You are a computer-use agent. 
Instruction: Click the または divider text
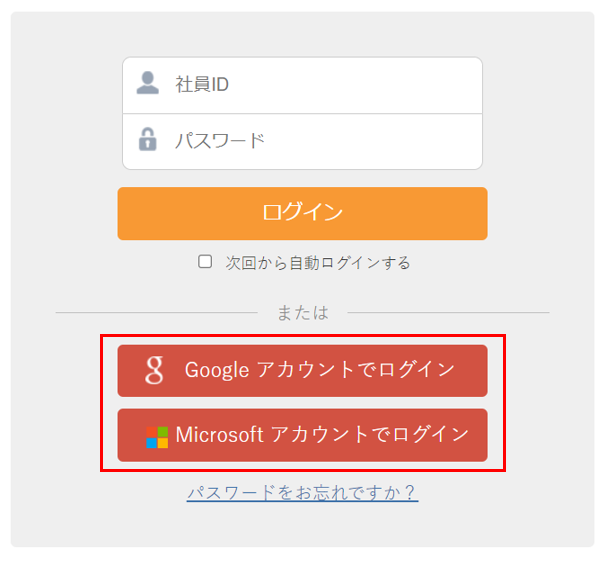(303, 312)
